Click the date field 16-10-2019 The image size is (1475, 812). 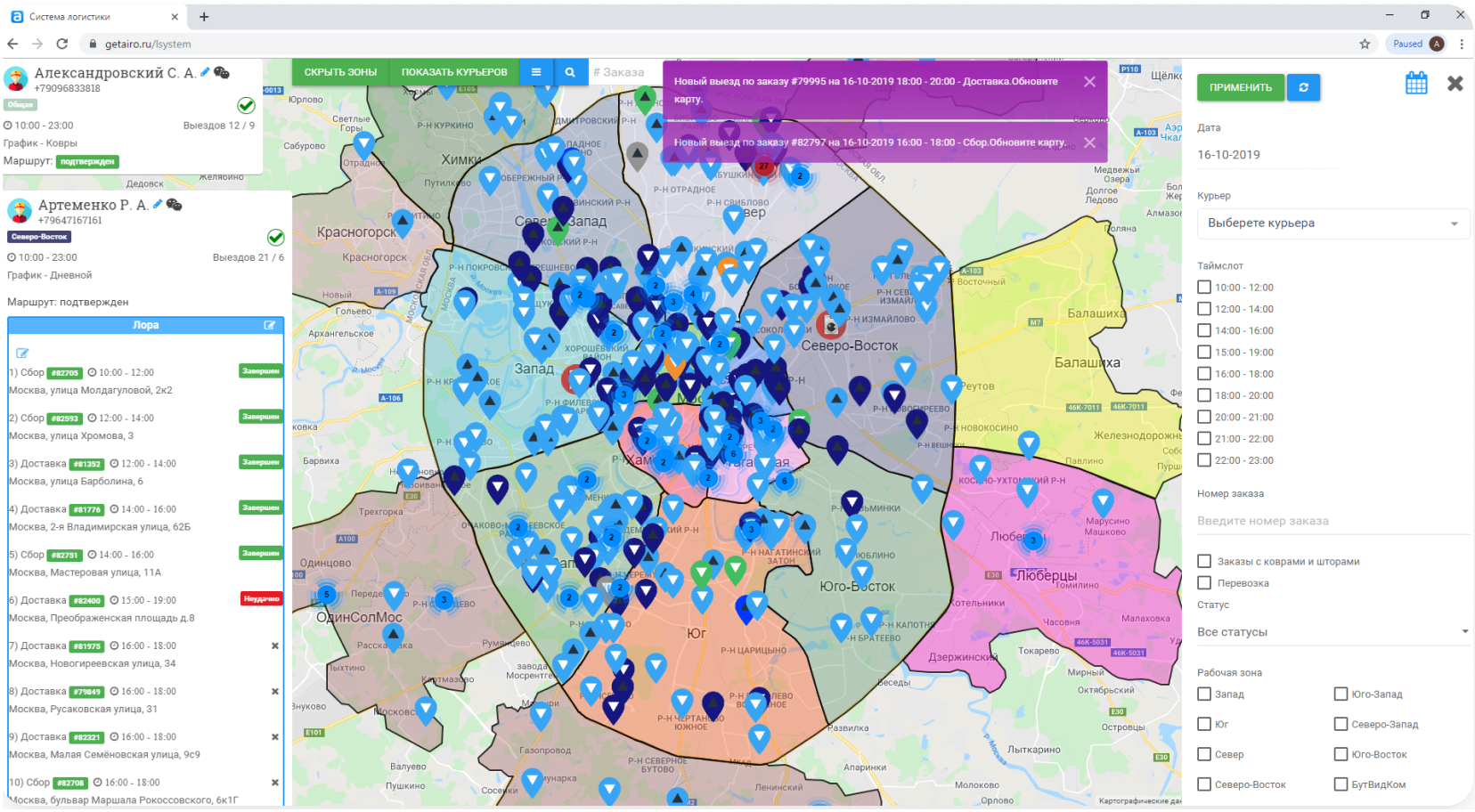click(1267, 155)
